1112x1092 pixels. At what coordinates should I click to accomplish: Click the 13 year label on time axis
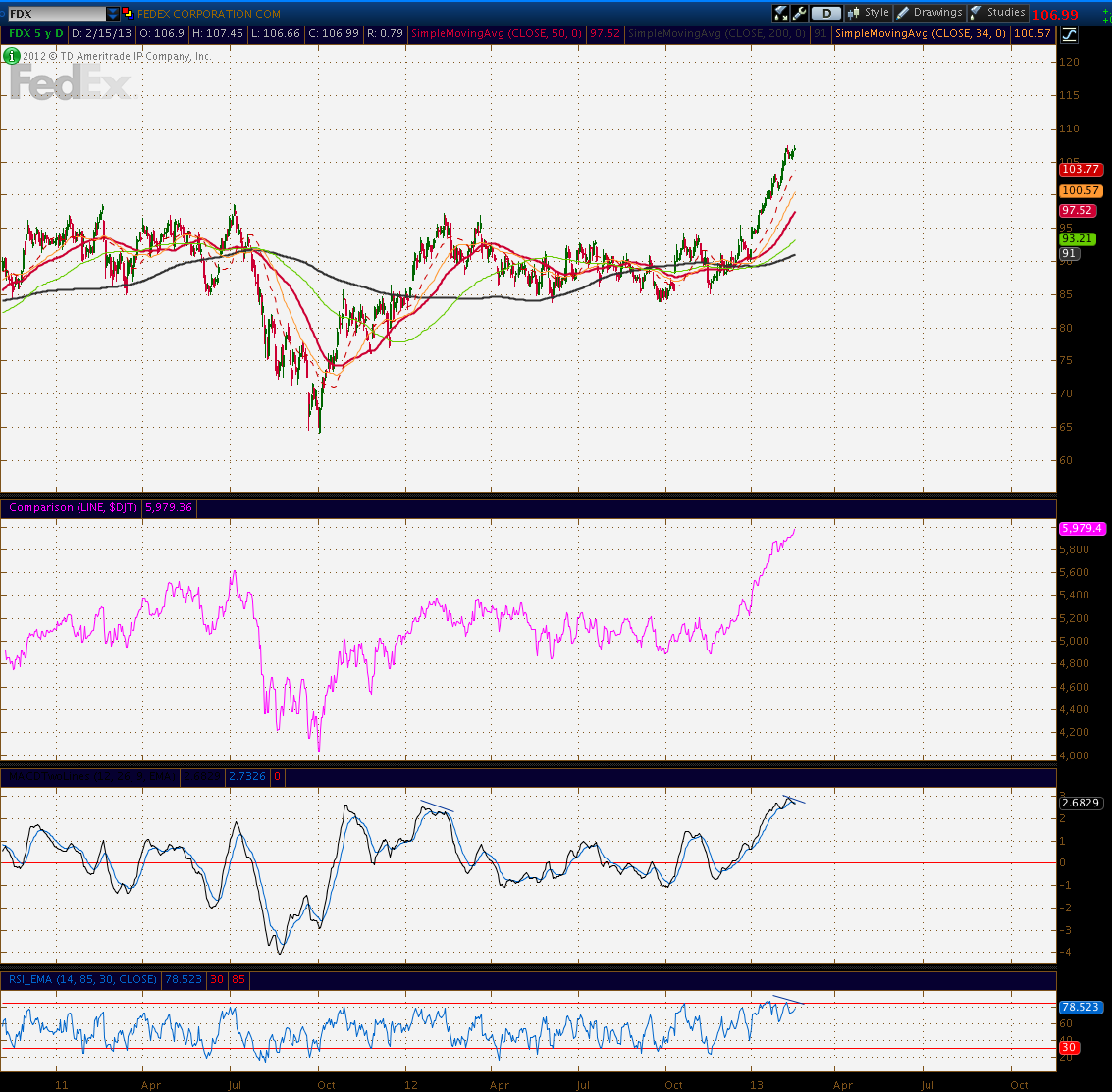pyautogui.click(x=757, y=1085)
